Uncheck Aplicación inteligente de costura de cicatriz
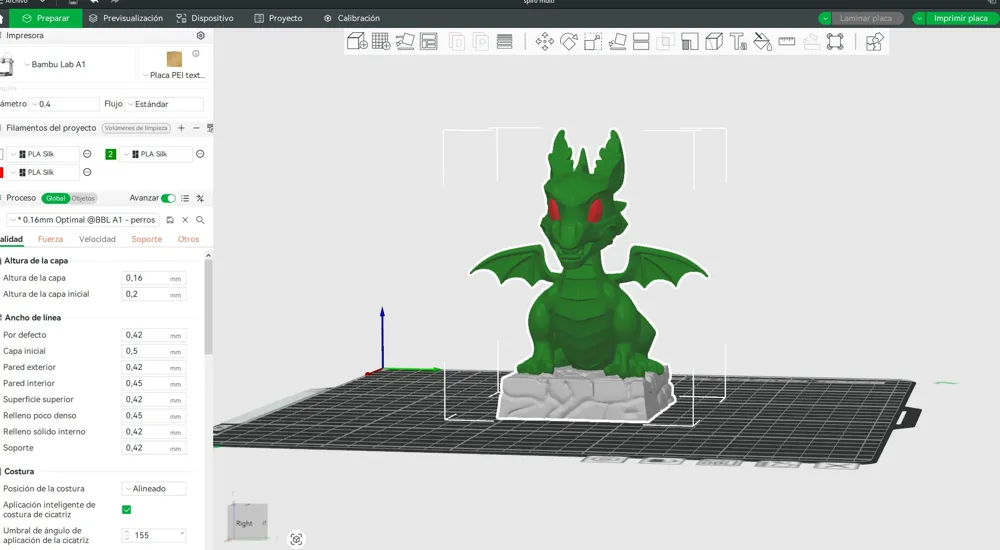This screenshot has width=1000, height=550. tap(126, 509)
